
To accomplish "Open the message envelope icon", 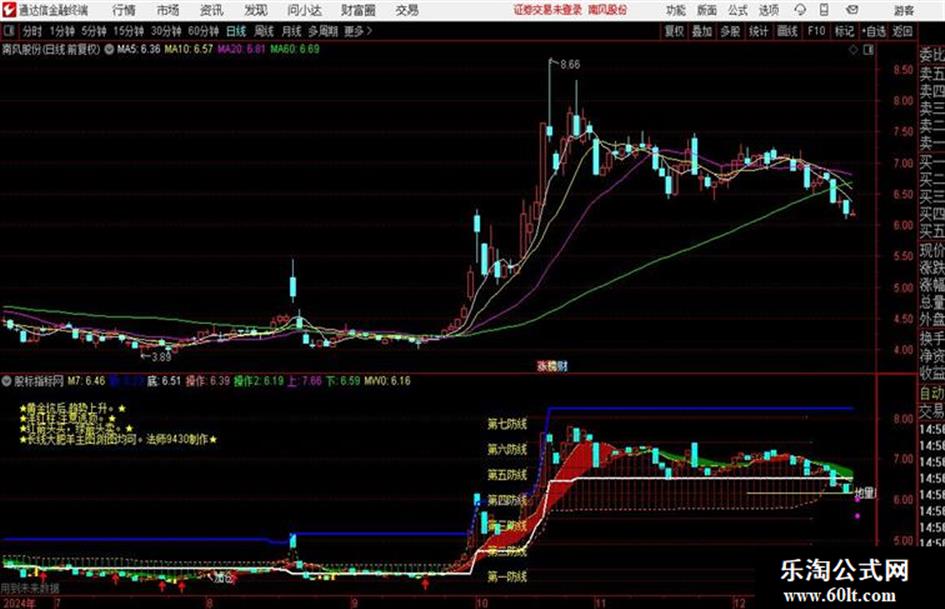I will pos(852,10).
